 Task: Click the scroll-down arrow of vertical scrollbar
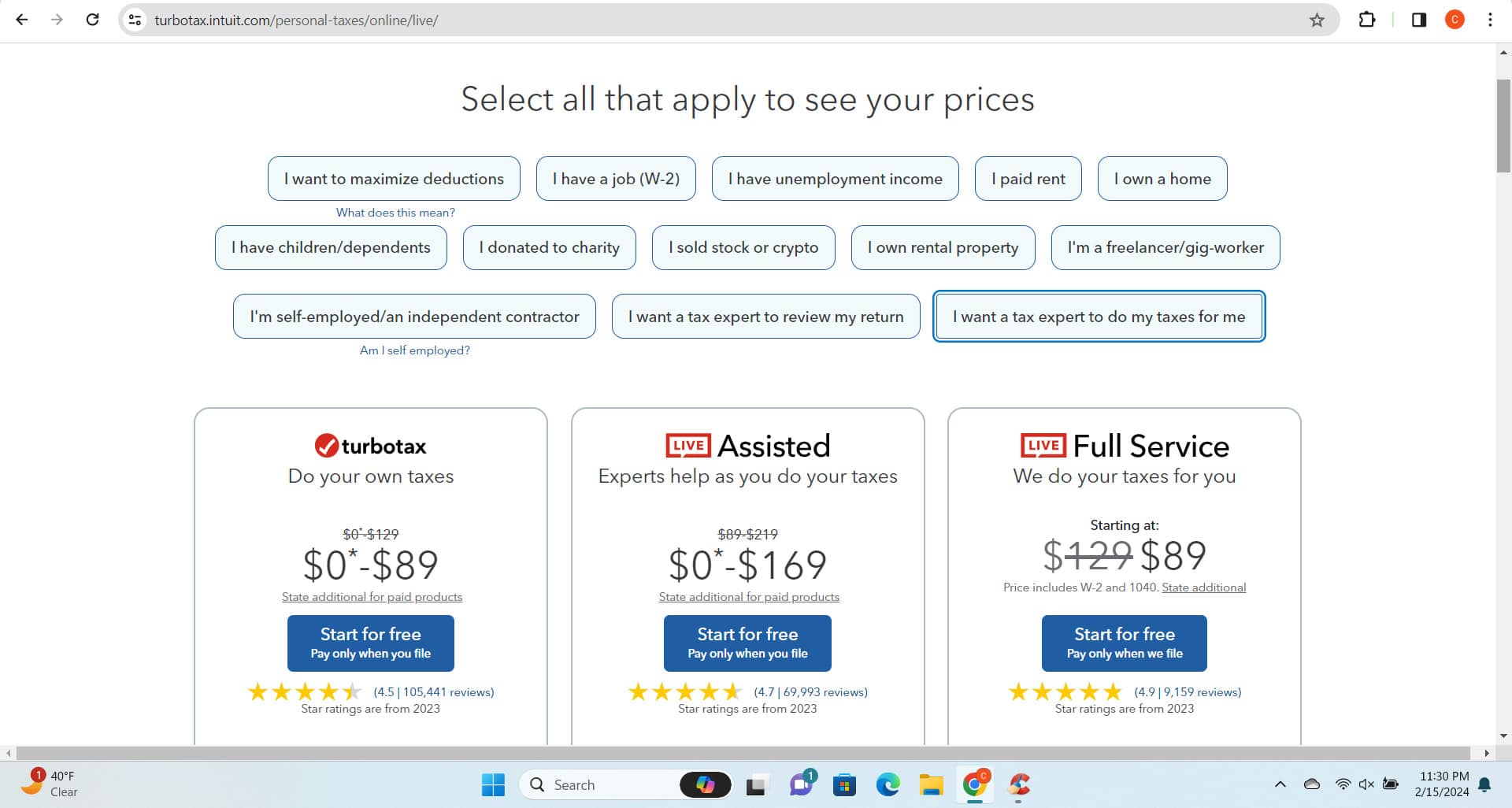[x=1503, y=736]
